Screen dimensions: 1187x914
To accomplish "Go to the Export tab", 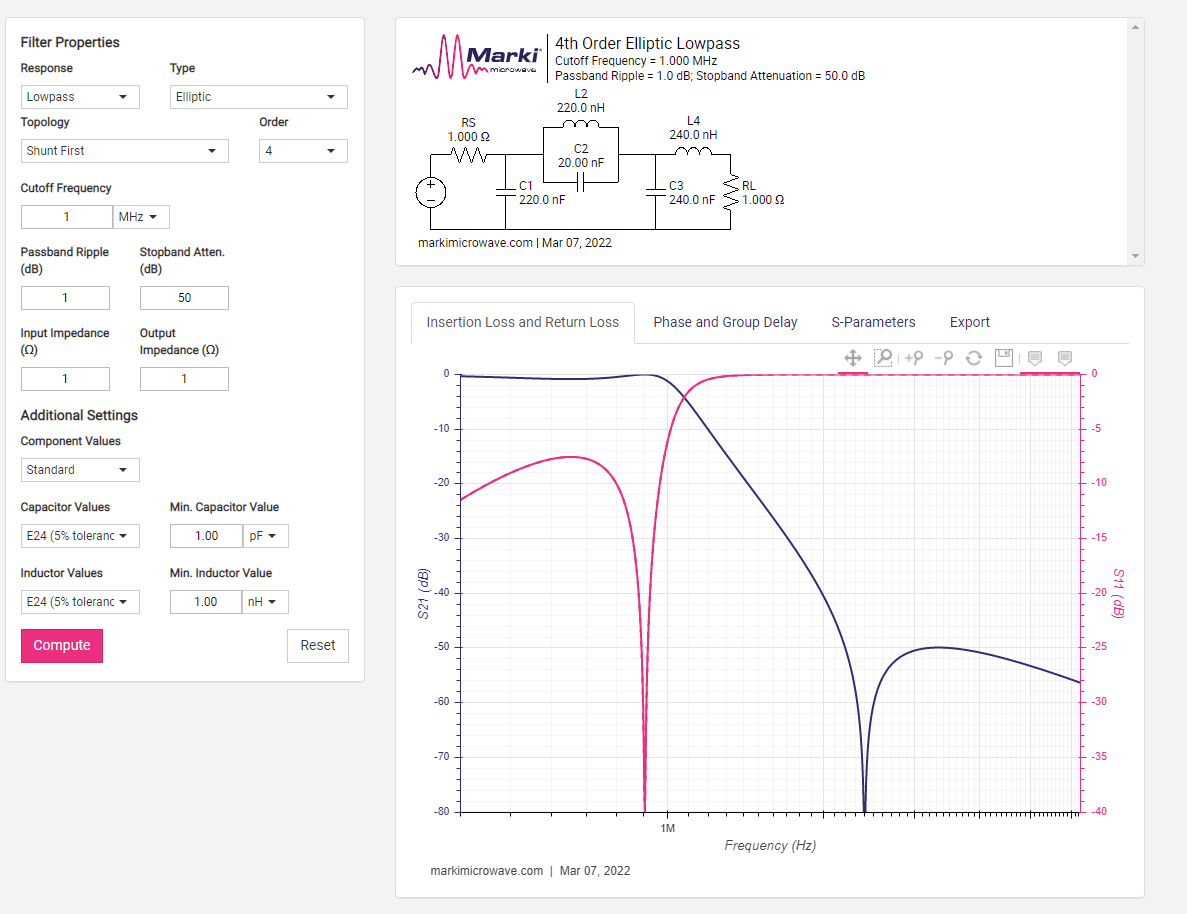I will tap(969, 322).
